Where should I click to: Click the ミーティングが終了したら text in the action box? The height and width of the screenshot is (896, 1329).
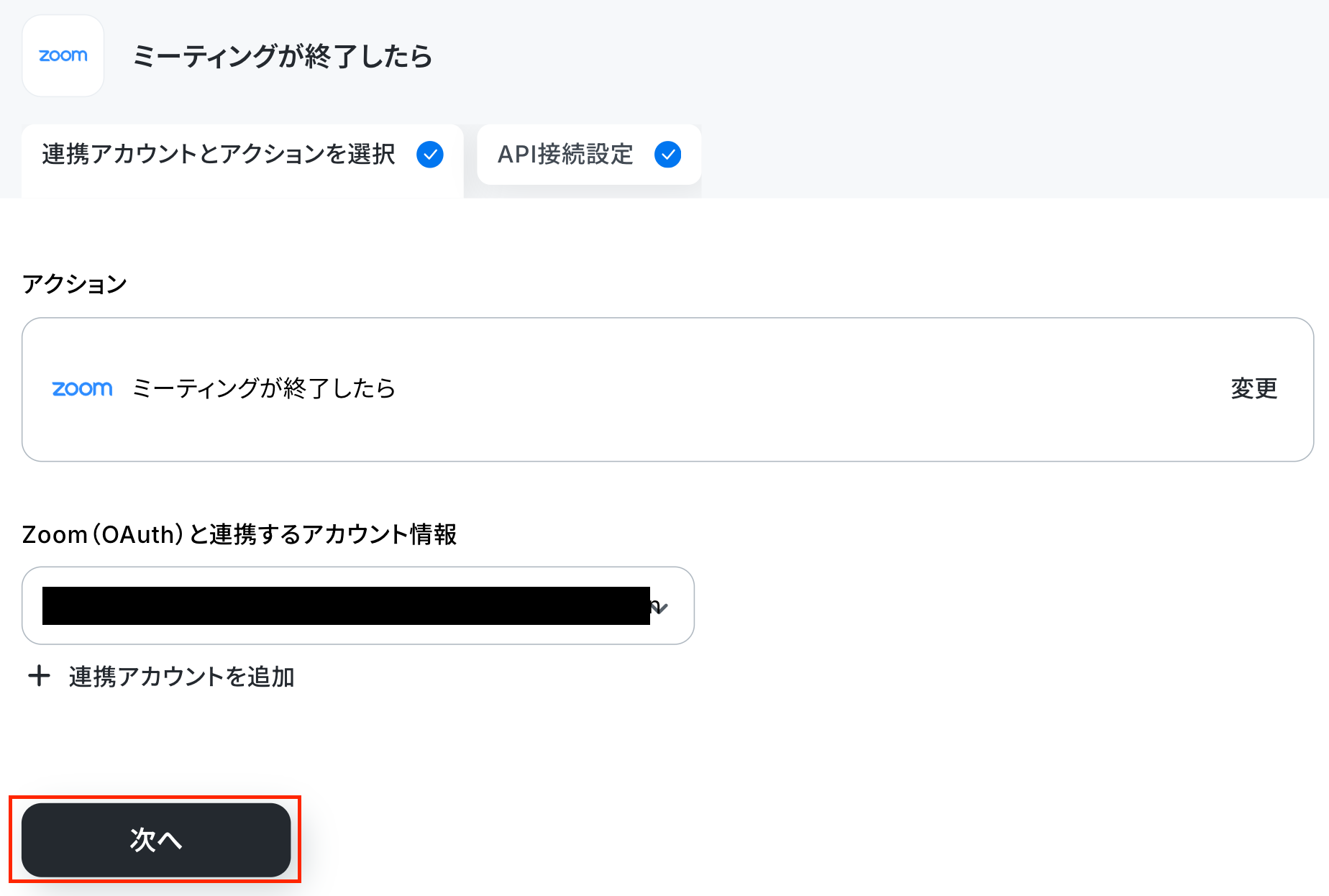(x=264, y=389)
